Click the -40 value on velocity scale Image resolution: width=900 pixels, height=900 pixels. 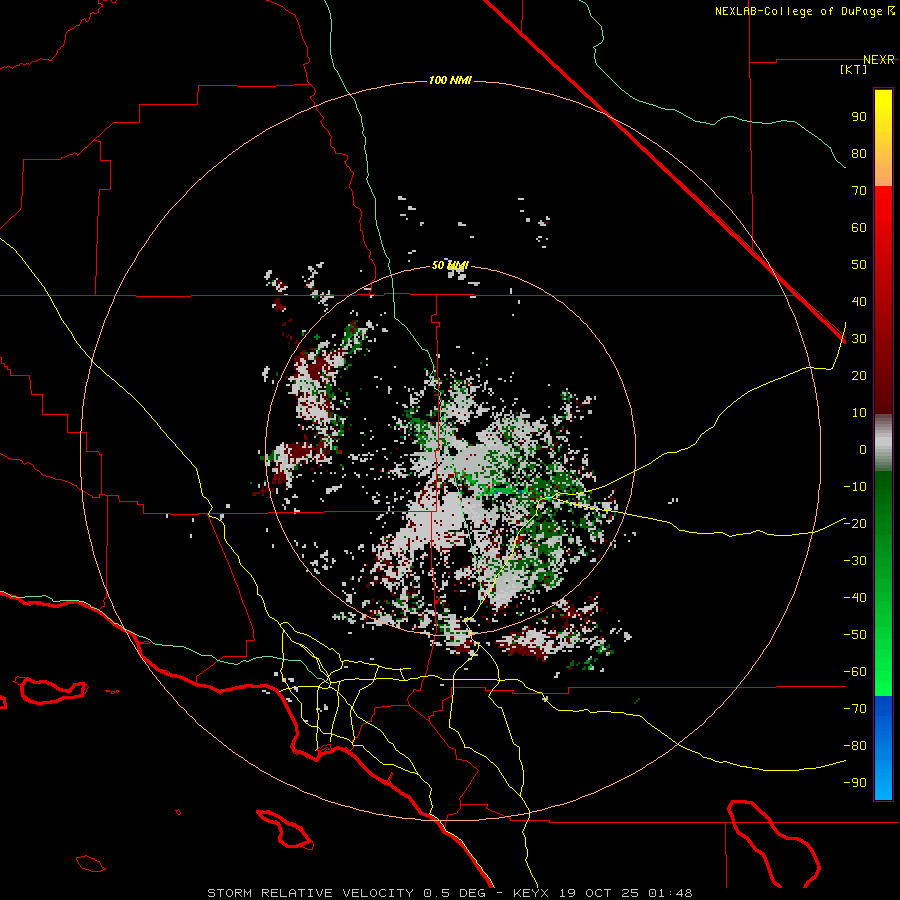[x=855, y=598]
